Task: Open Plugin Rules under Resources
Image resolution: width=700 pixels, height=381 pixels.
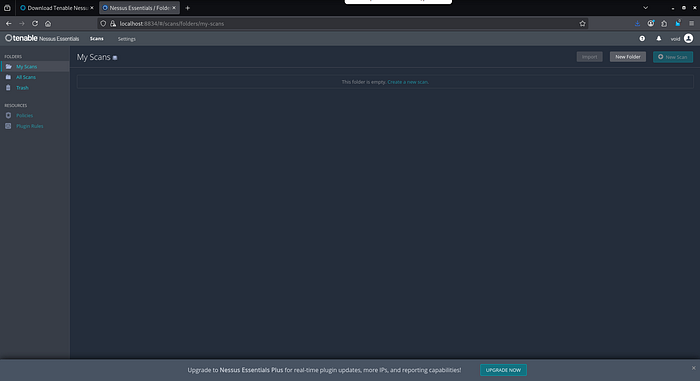Action: 29,126
